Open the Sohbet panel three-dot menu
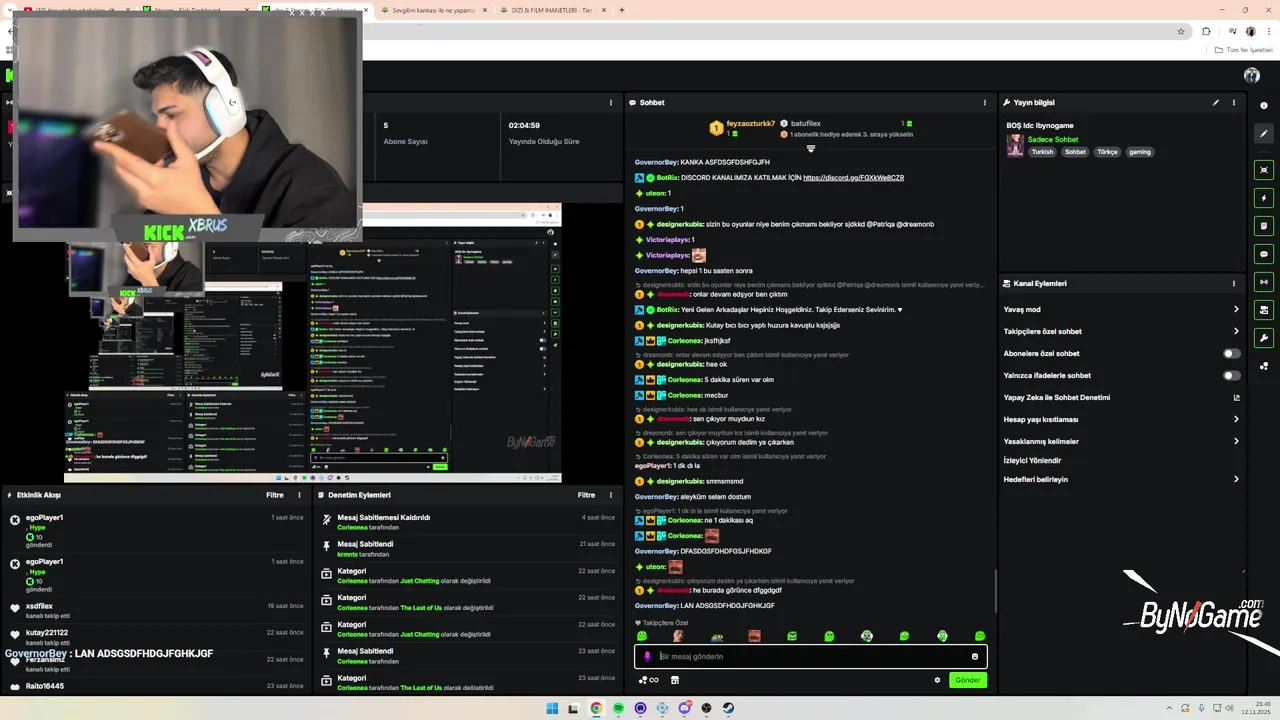This screenshot has width=1280, height=720. (985, 102)
